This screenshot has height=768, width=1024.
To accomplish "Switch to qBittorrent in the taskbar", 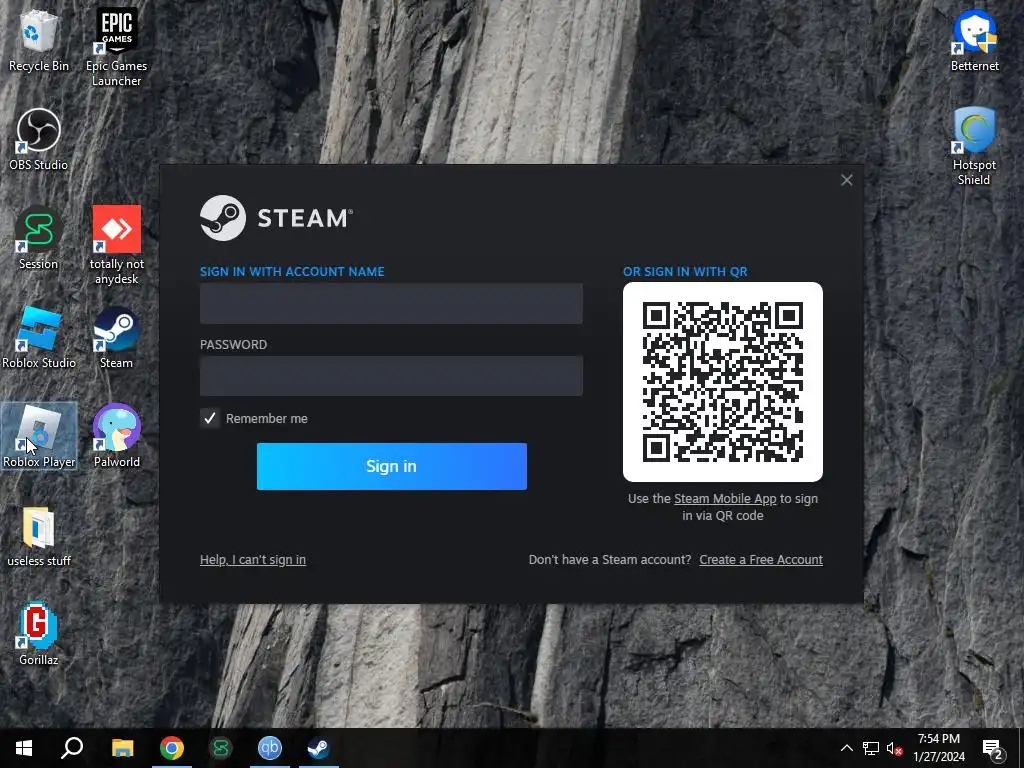I will tap(270, 748).
